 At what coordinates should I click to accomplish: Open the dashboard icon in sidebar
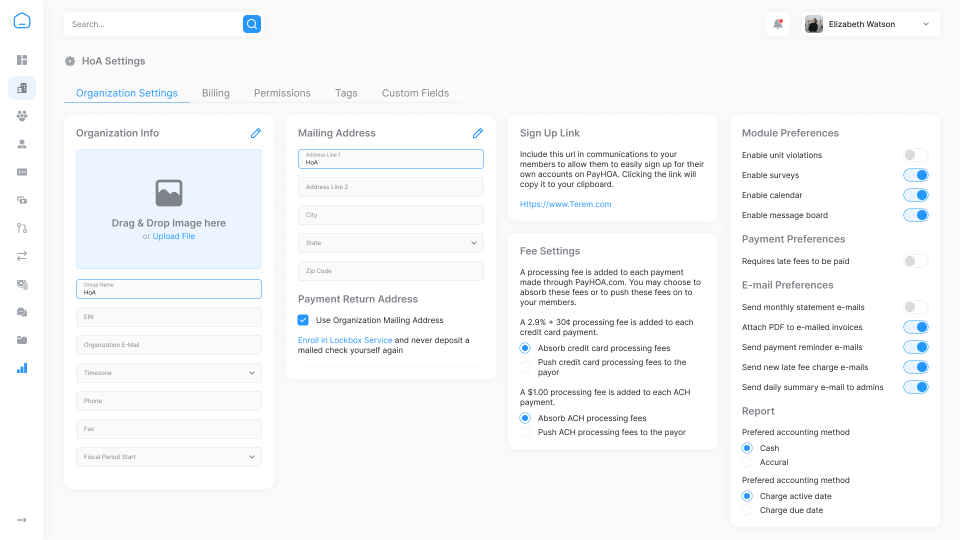click(x=22, y=60)
